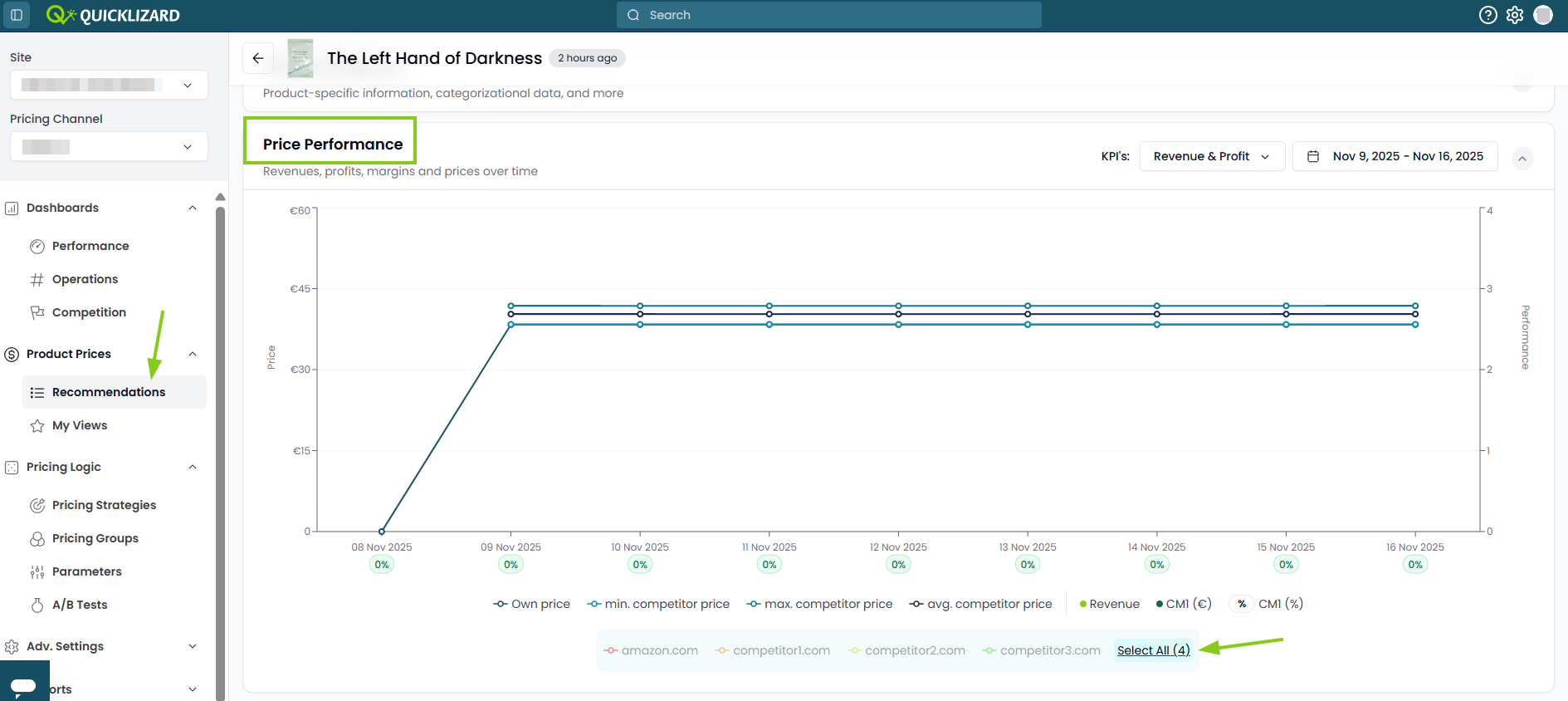Click the Pricing Strategies target icon

[37, 505]
